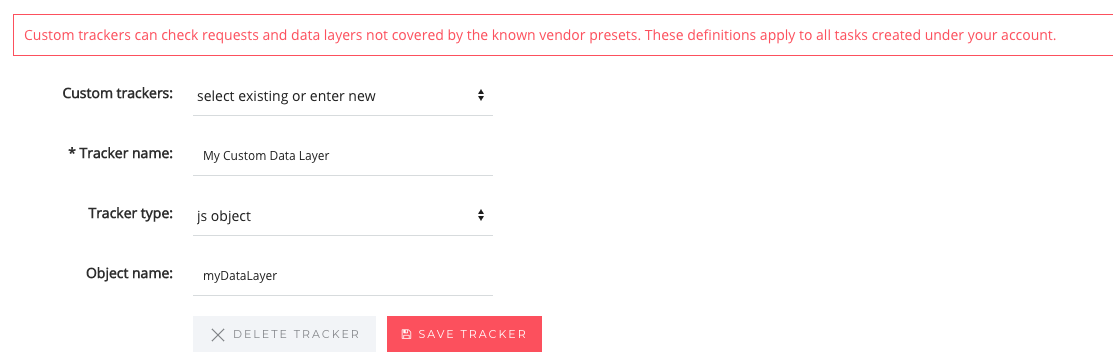Image resolution: width=1113 pixels, height=362 pixels.
Task: Click the 'Custom trackers:' label
Action: 118,93
